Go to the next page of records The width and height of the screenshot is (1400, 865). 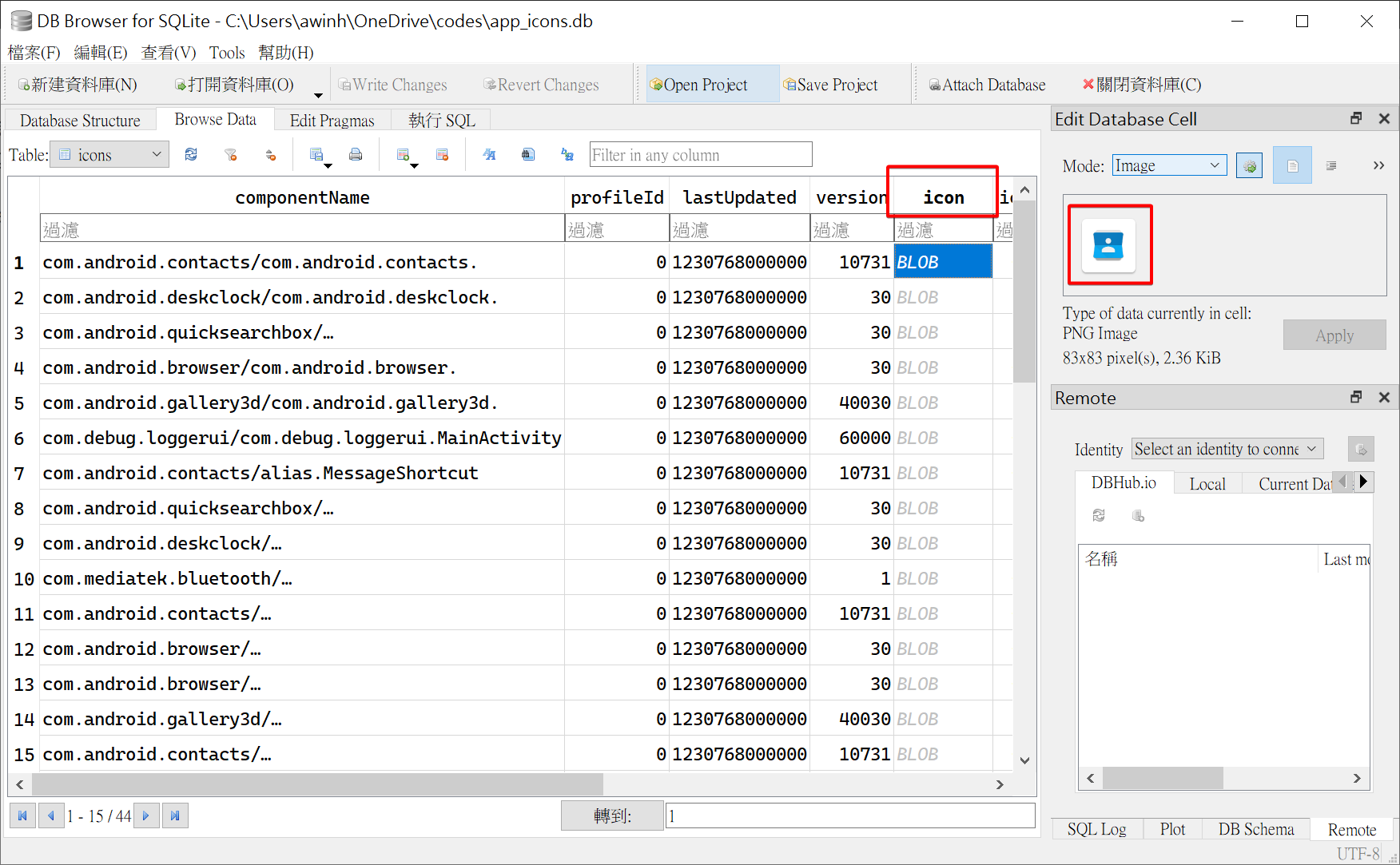point(145,815)
